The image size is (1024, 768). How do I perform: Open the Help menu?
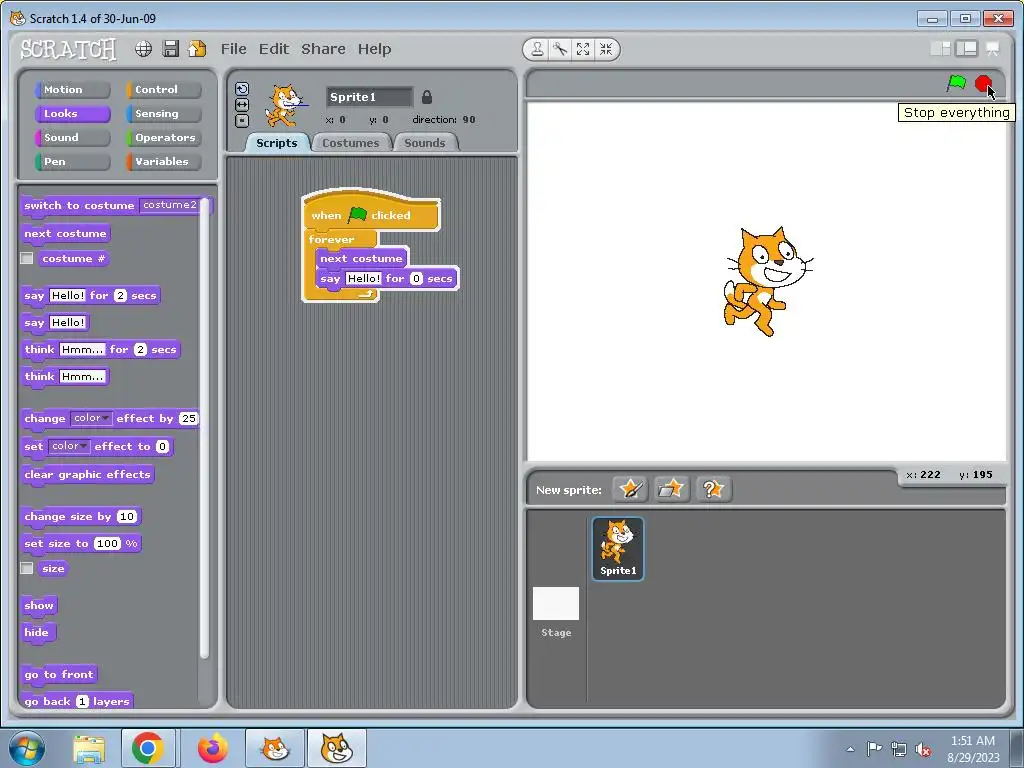pyautogui.click(x=374, y=49)
